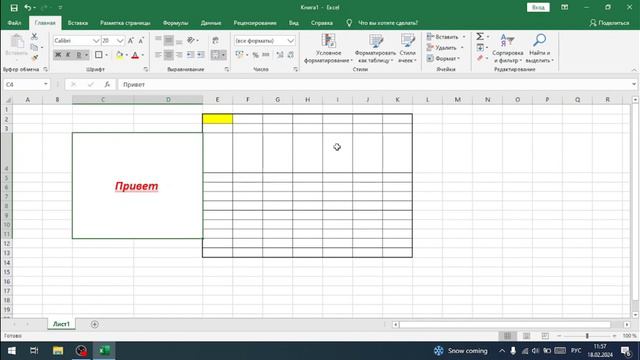Open the fill color arrow dropdown
The image size is (640, 360).
pos(127,55)
